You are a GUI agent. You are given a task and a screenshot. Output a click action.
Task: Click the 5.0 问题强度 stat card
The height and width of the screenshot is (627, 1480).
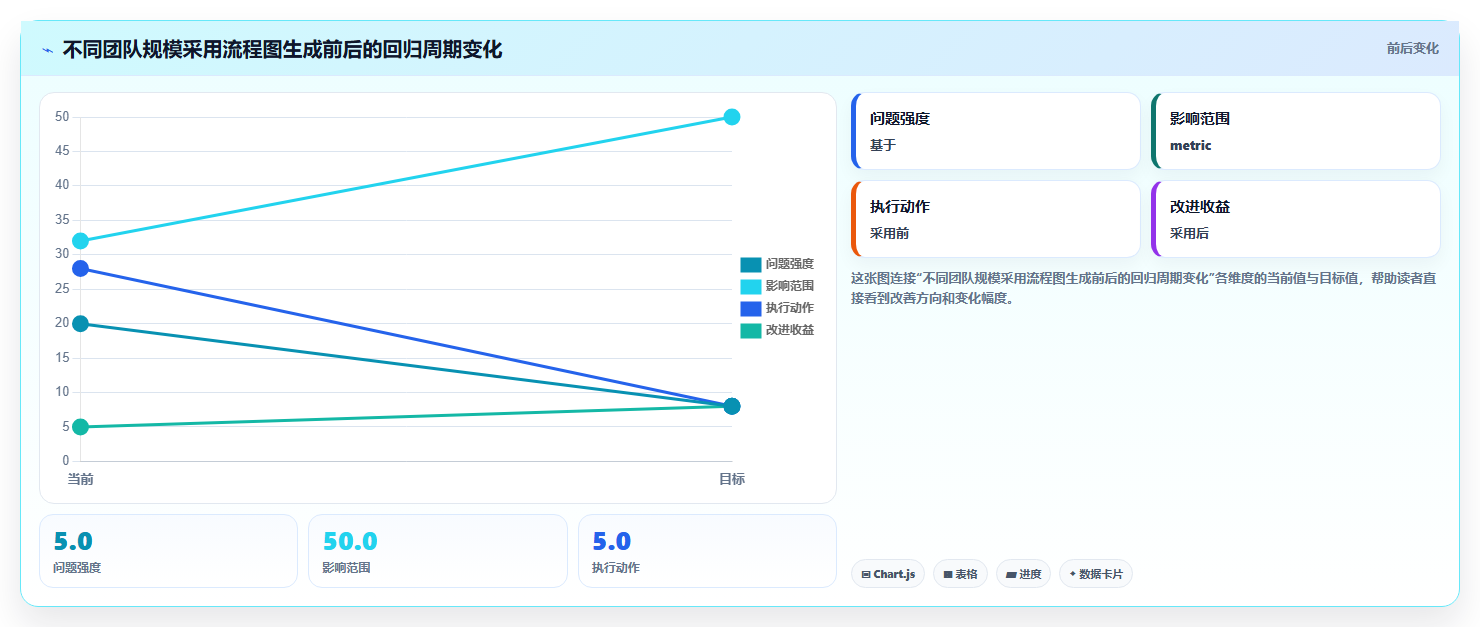(168, 551)
